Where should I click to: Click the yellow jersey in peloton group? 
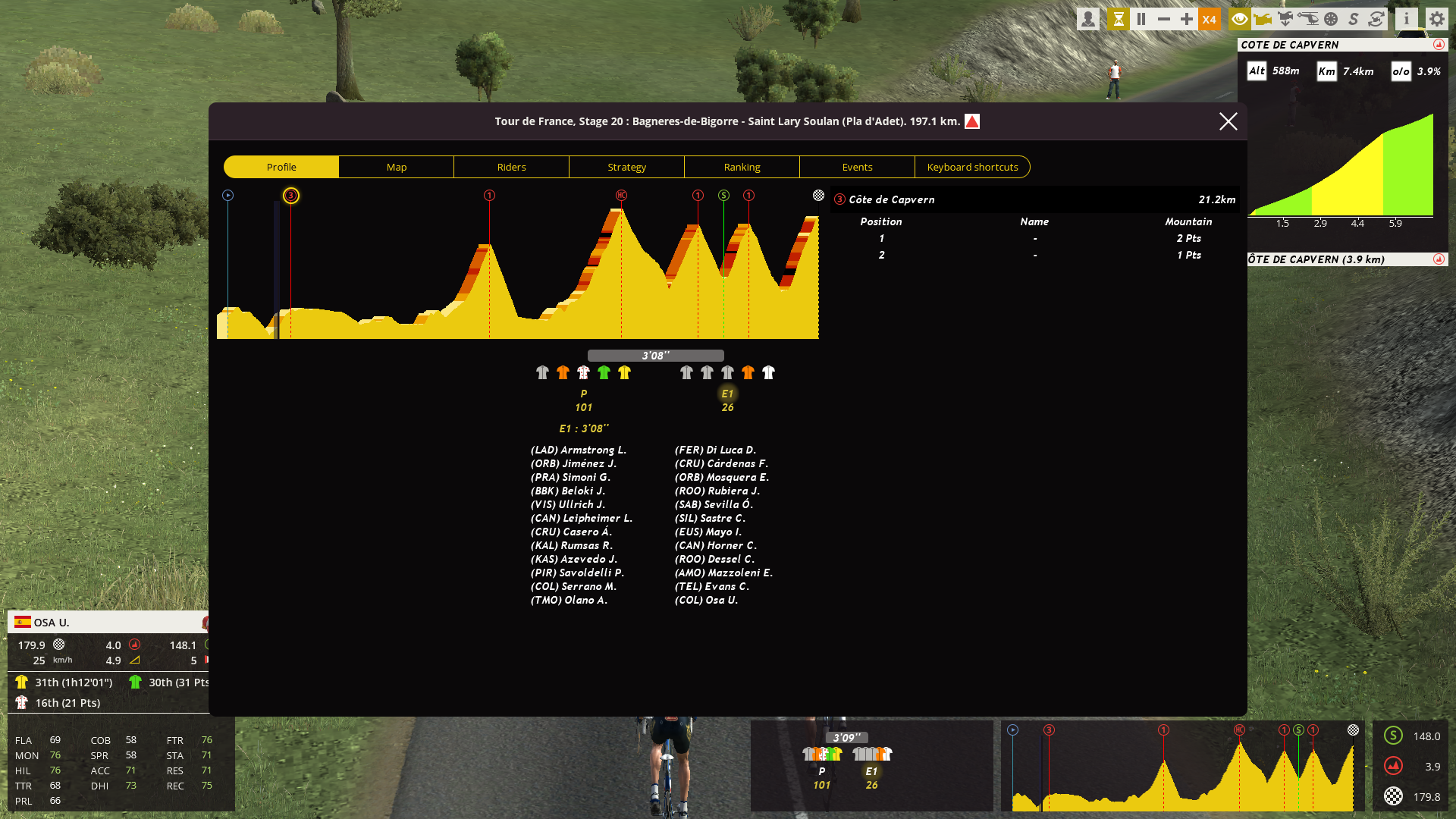(625, 372)
